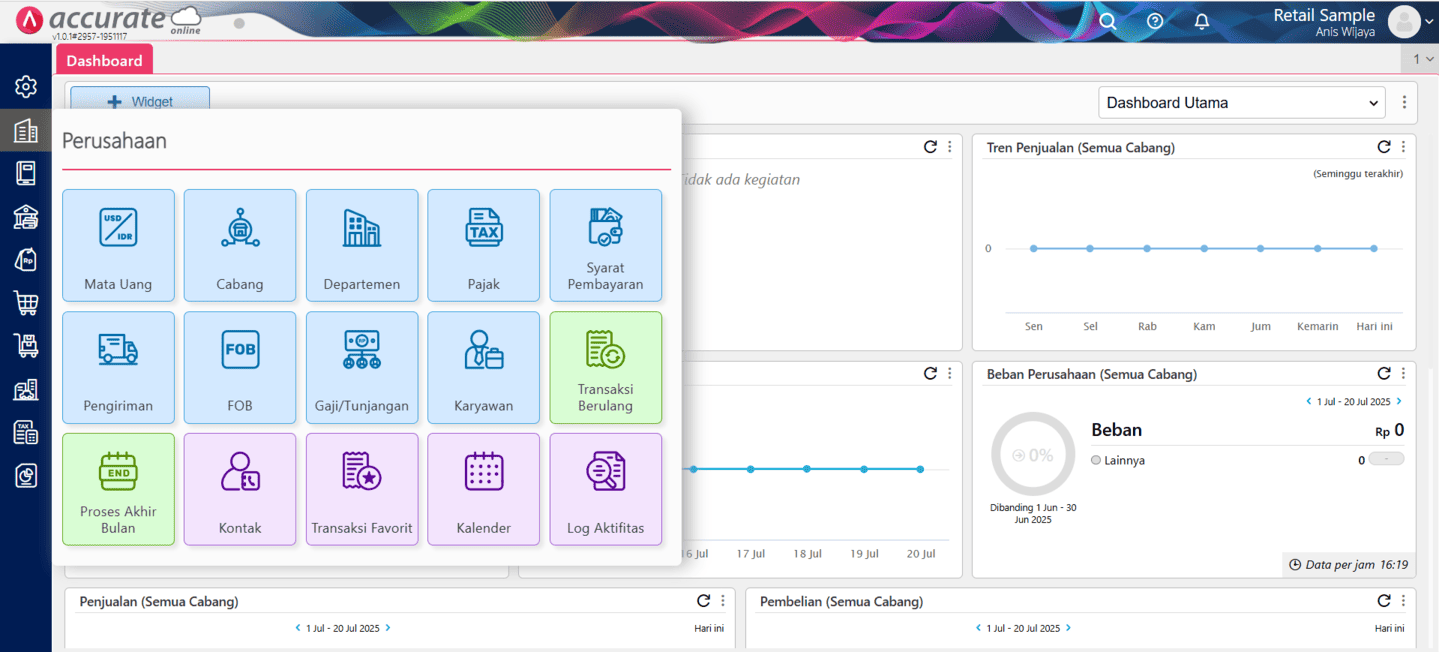
Task: Expand the user profile menu arrow
Action: (x=1427, y=22)
